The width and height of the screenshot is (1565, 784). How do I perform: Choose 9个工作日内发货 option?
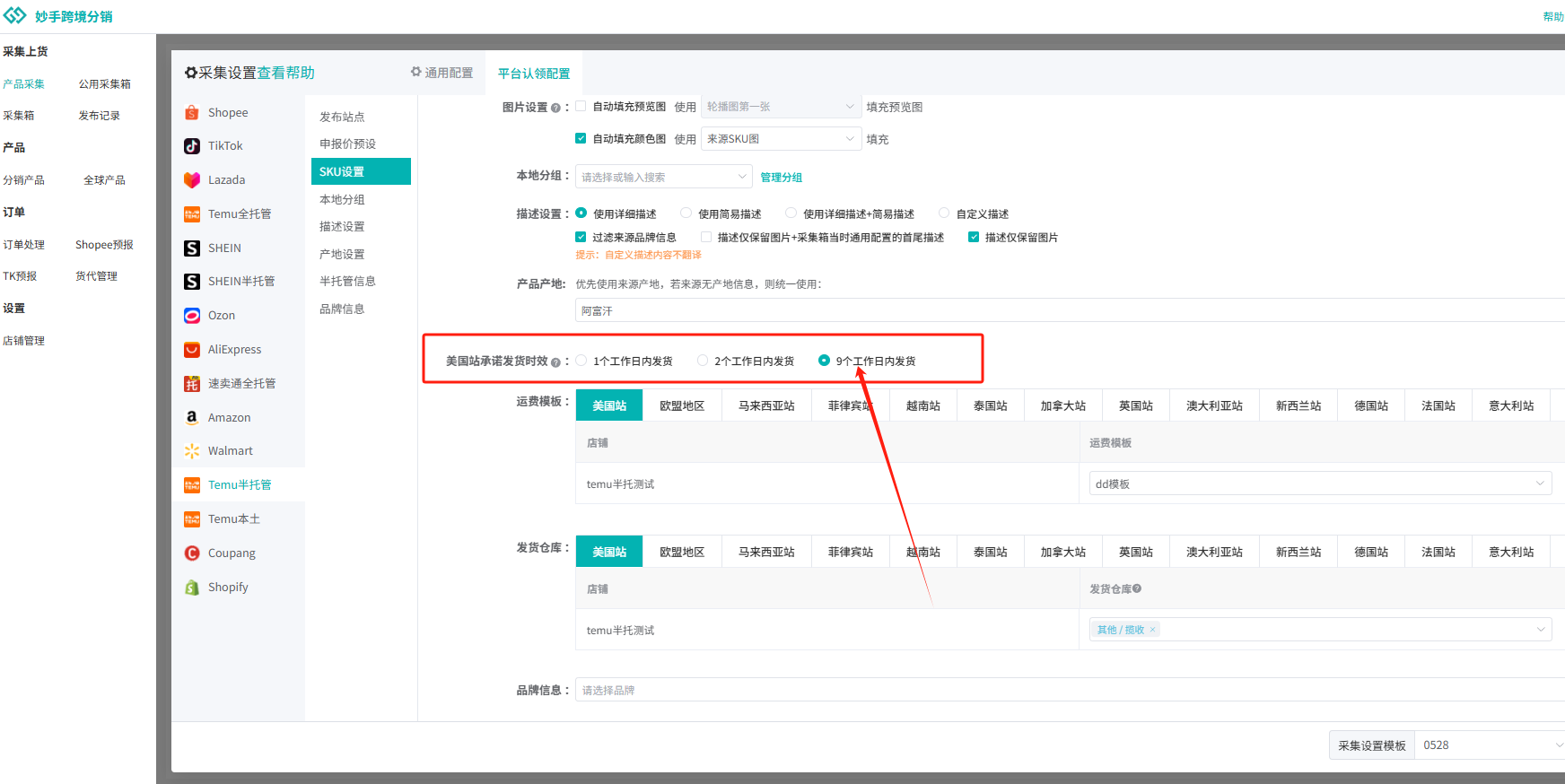tap(824, 360)
